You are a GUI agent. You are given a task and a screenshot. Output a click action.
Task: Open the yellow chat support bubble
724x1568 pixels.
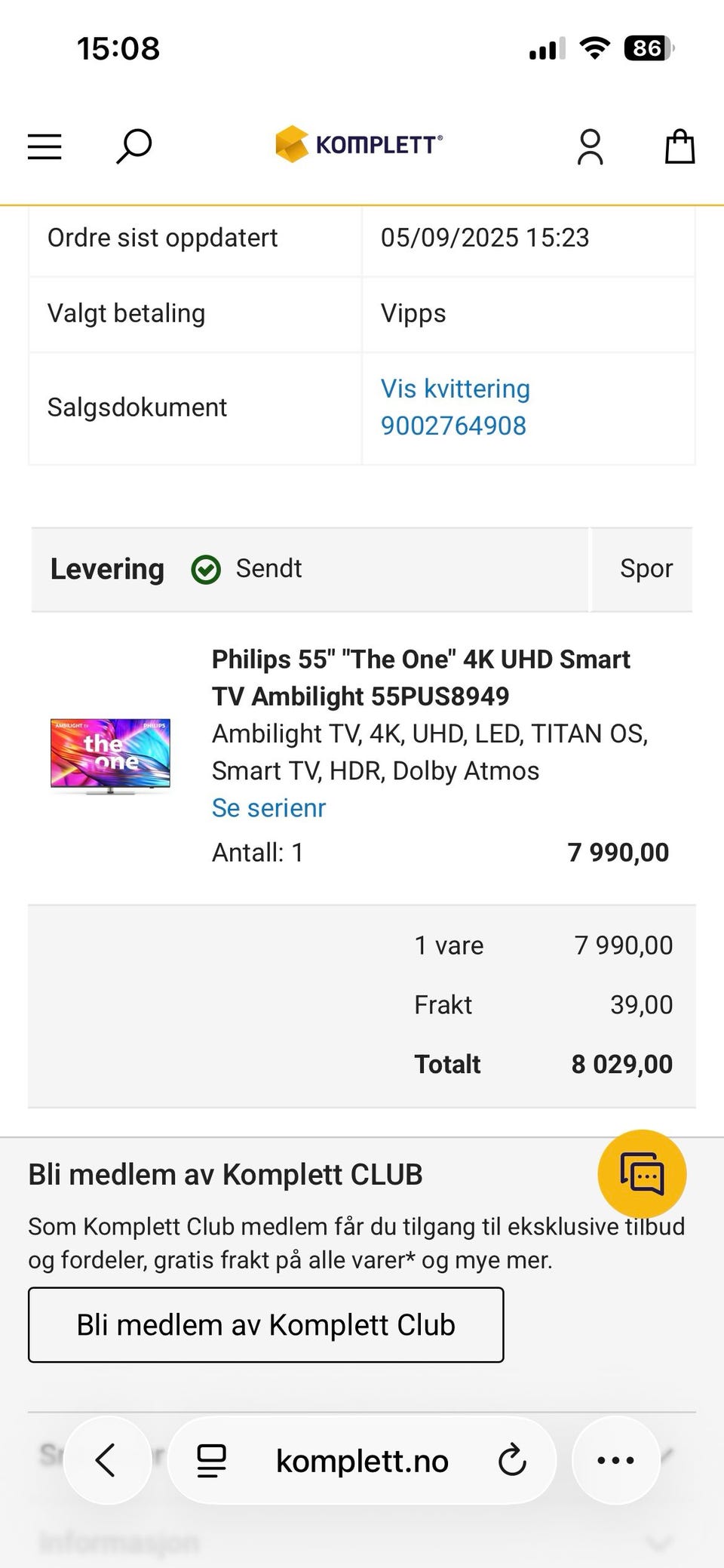pyautogui.click(x=642, y=1173)
